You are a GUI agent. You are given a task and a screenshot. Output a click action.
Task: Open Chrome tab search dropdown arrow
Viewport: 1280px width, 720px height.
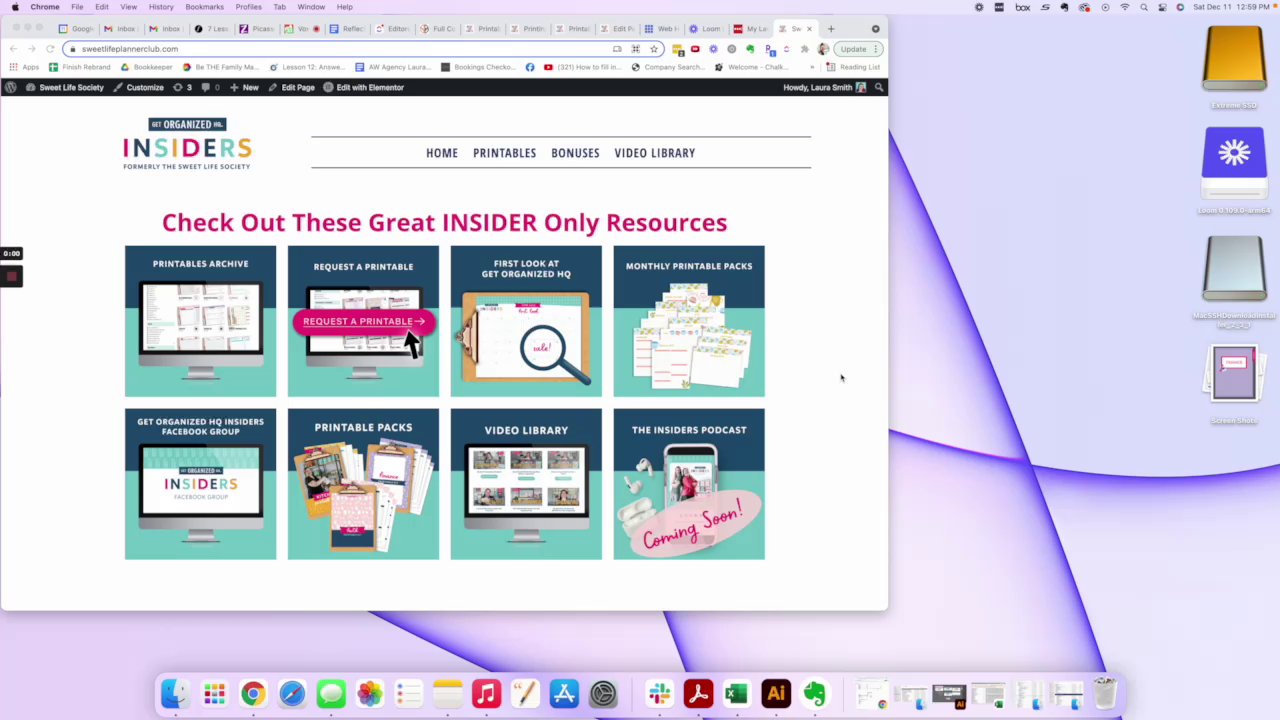point(876,29)
